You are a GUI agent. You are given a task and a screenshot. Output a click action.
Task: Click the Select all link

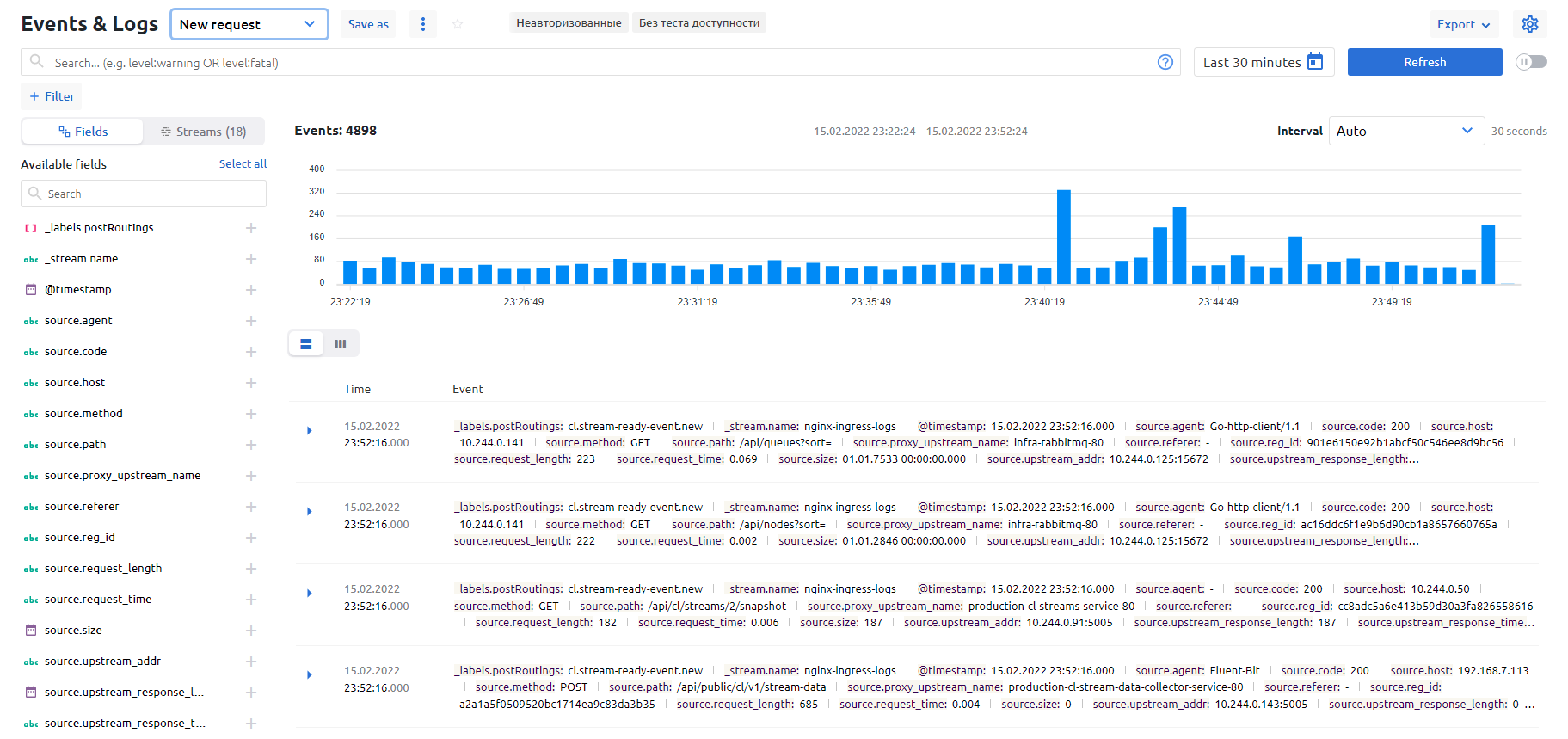[x=243, y=163]
